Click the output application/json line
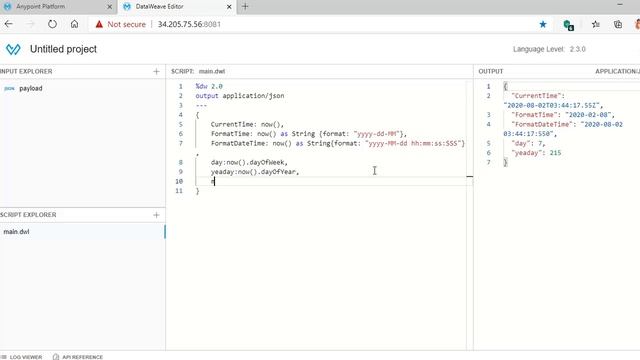 240,96
